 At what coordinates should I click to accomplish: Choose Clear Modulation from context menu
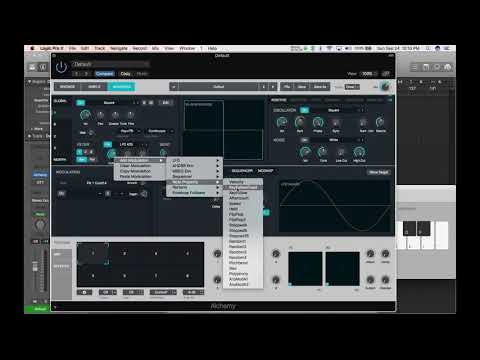[135, 166]
